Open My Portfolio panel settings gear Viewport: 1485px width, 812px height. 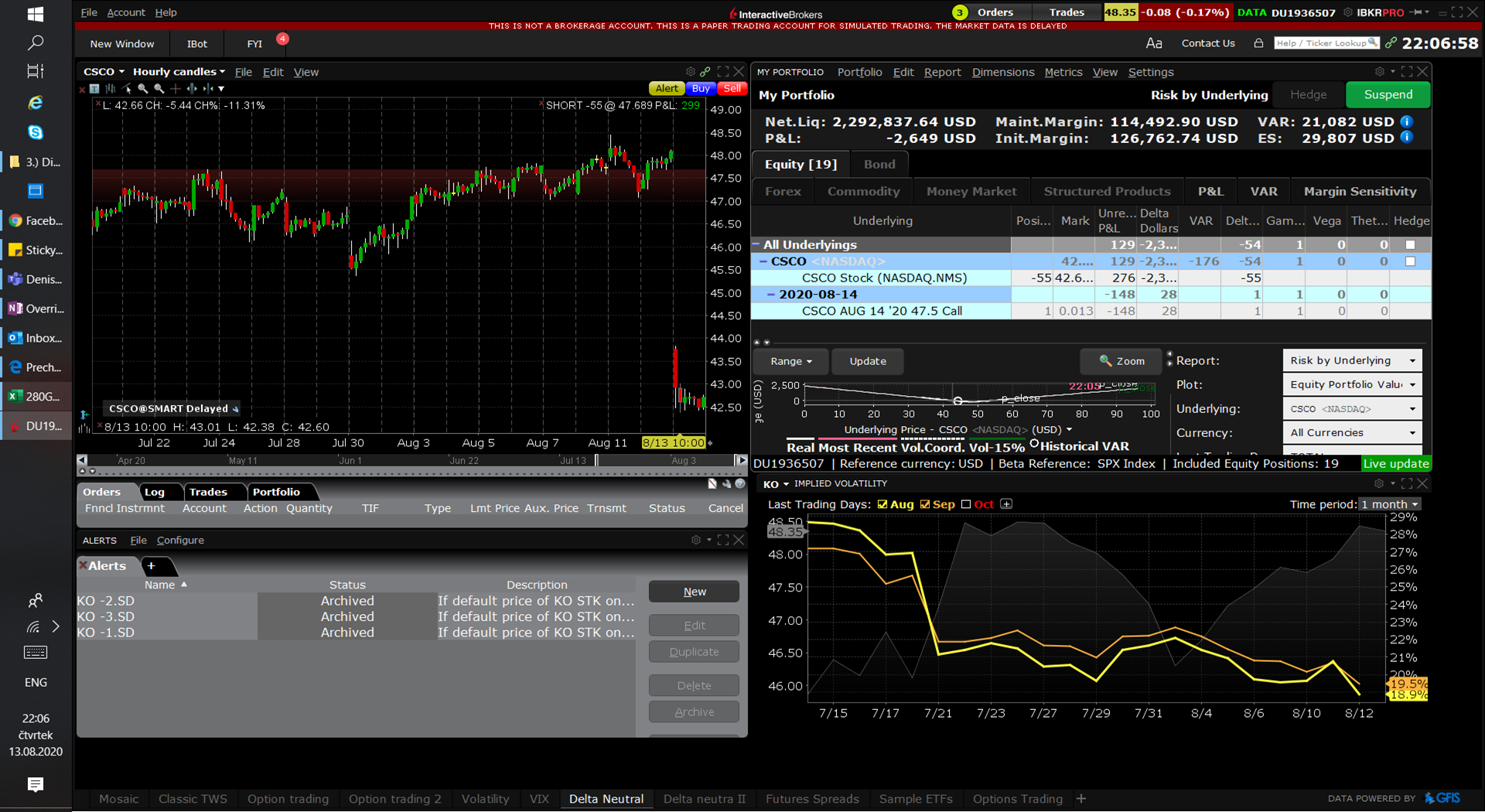click(x=1379, y=71)
